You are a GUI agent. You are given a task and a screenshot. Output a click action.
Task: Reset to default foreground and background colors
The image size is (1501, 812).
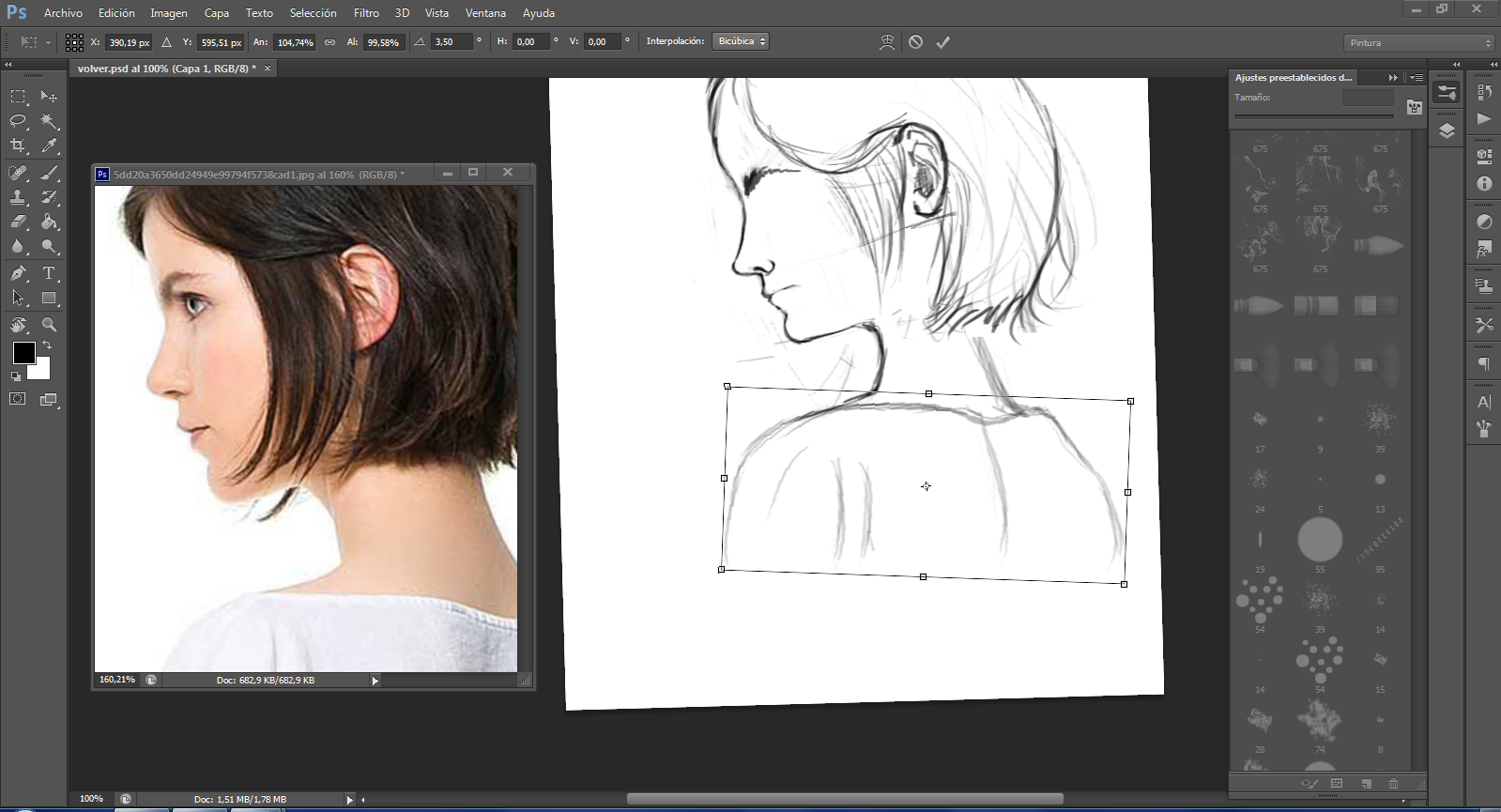coord(16,376)
